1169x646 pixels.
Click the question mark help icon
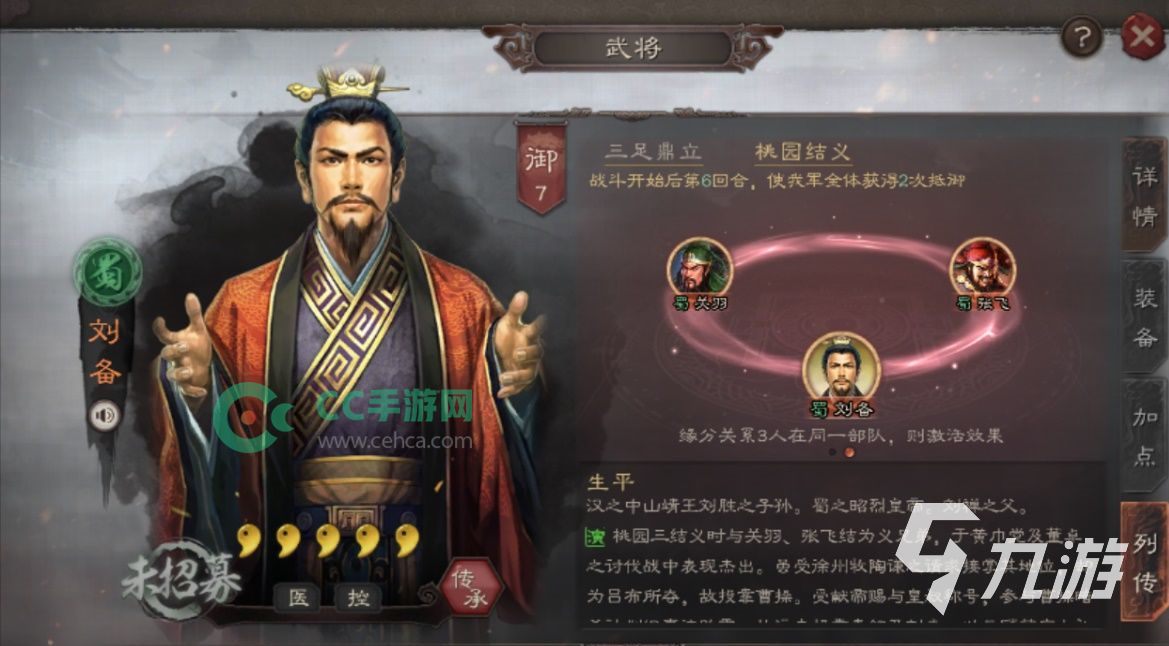(x=1081, y=36)
